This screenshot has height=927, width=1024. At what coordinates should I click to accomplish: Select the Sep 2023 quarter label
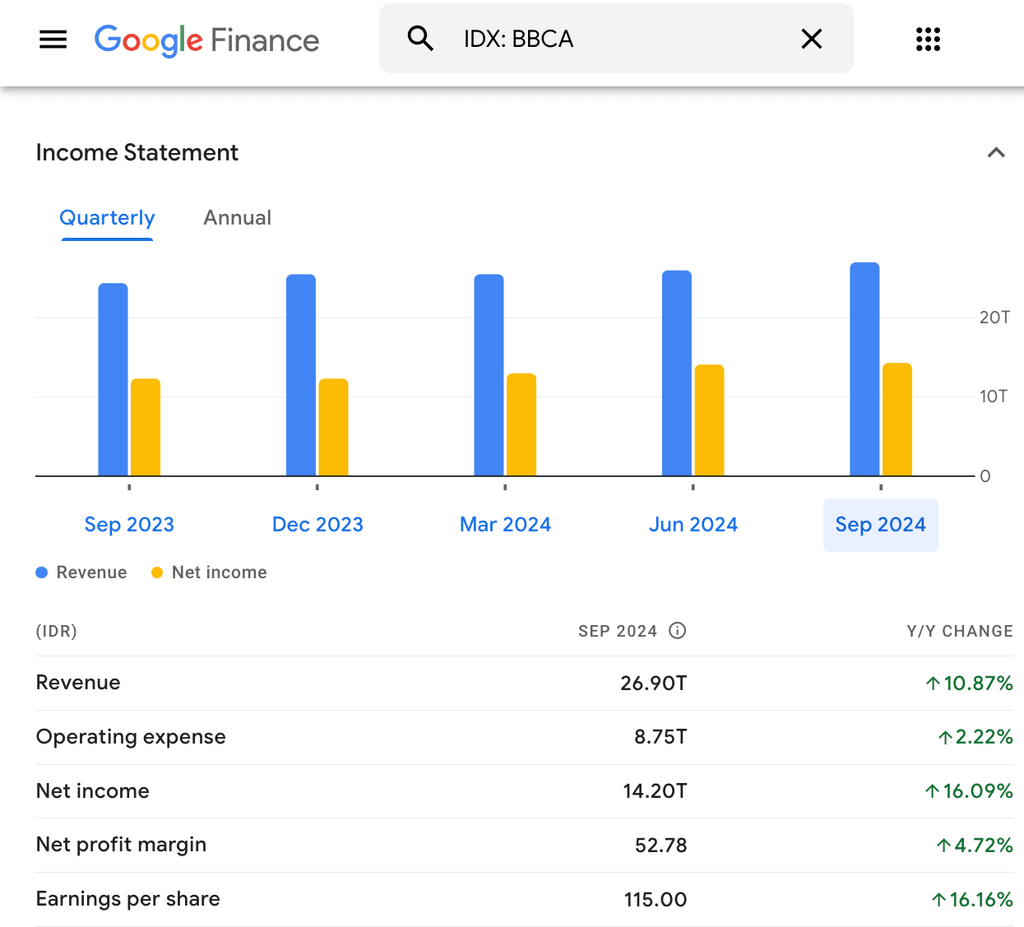129,524
